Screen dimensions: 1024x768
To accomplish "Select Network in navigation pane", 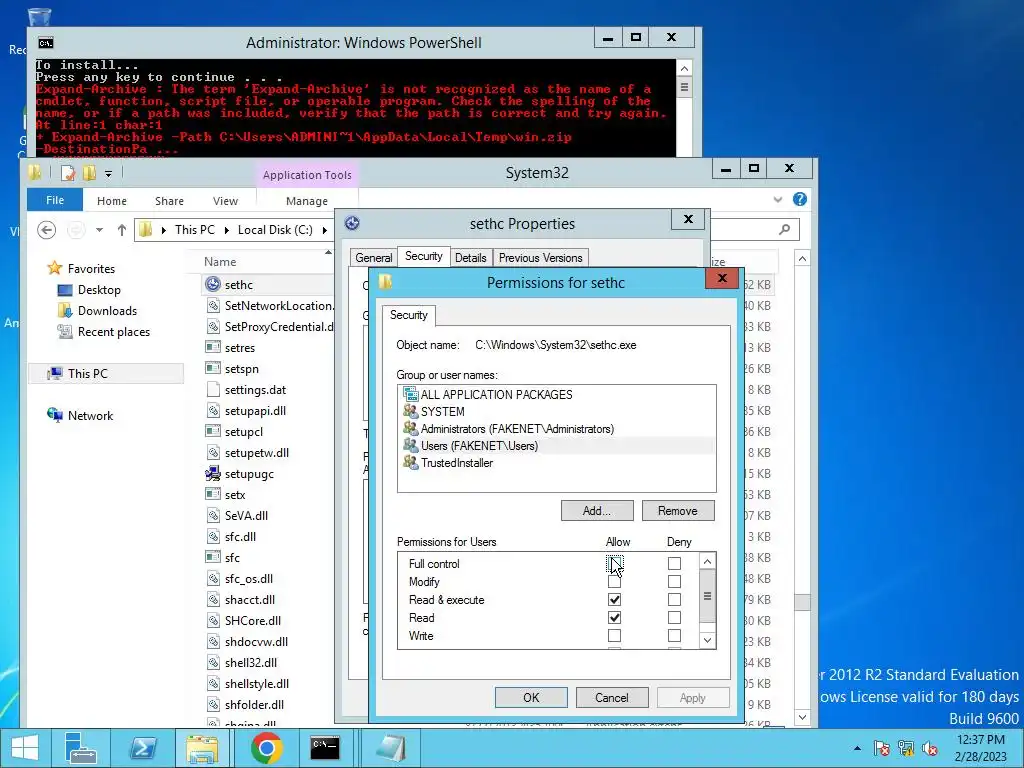I will point(90,415).
